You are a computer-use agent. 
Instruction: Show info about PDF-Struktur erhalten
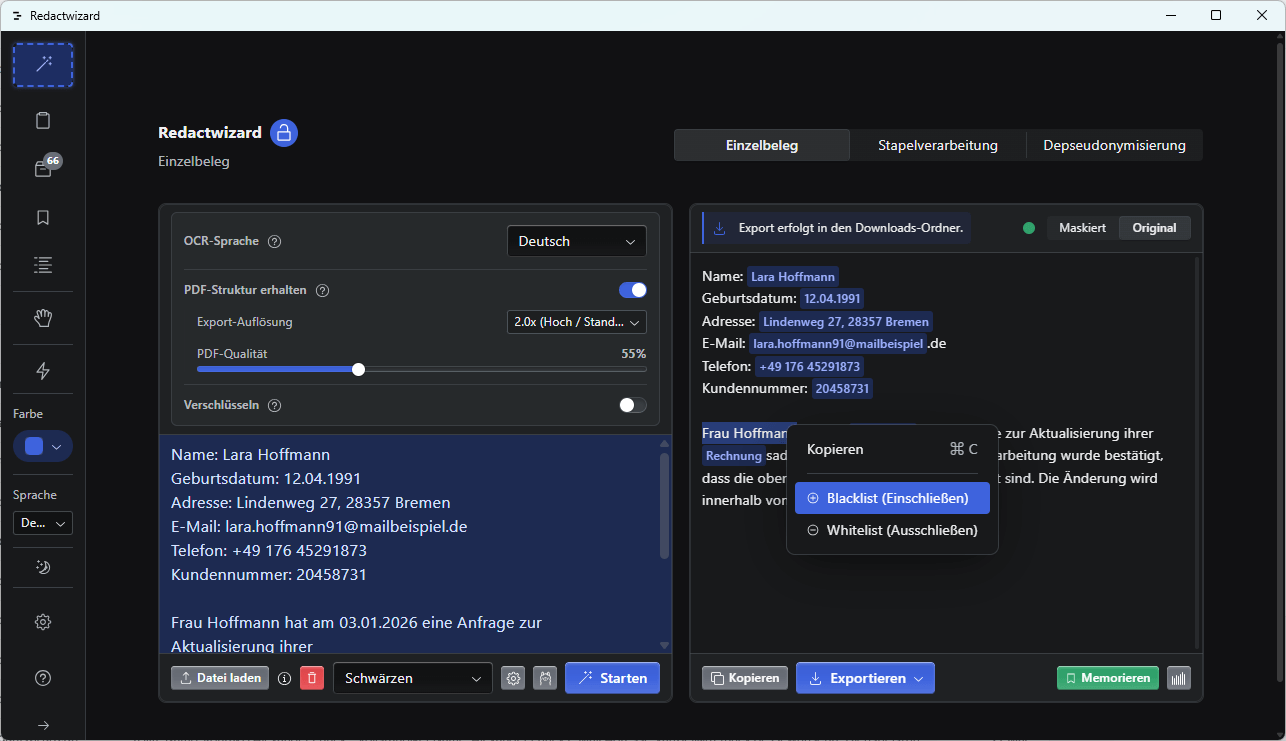(x=323, y=291)
